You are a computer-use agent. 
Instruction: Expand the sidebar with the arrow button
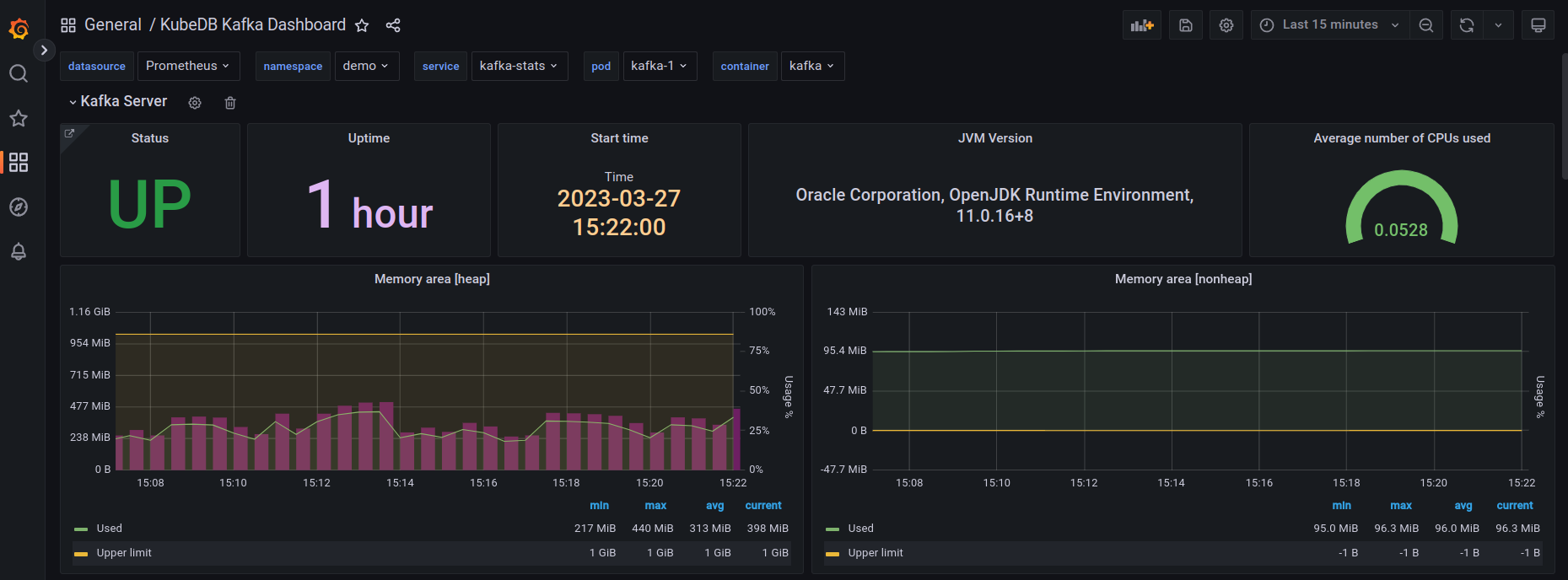[44, 51]
